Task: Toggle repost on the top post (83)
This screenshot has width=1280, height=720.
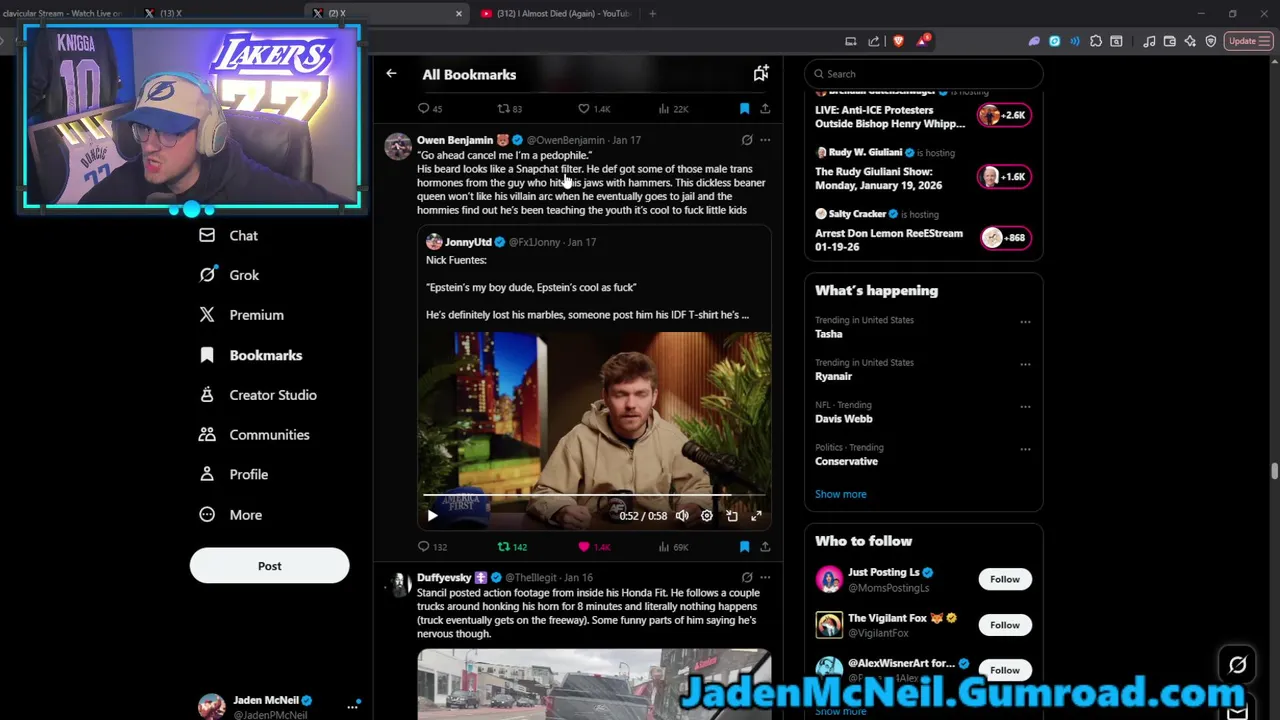Action: [x=510, y=108]
